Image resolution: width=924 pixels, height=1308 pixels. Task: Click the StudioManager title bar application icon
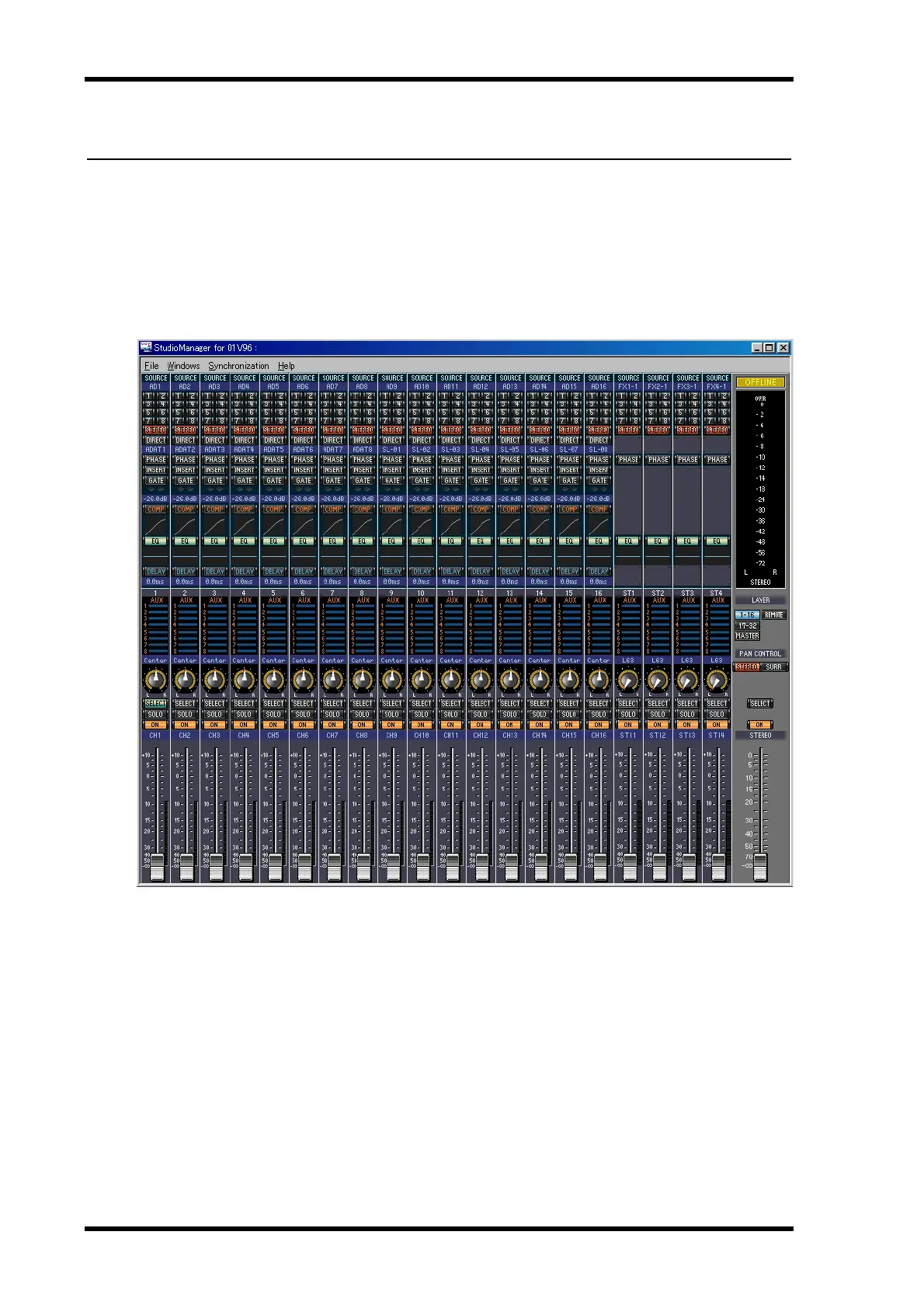(x=146, y=348)
